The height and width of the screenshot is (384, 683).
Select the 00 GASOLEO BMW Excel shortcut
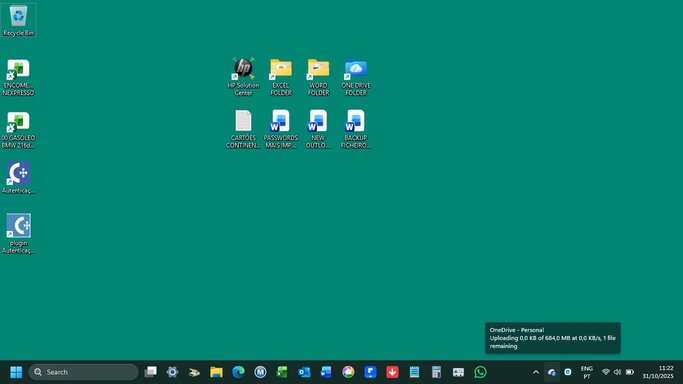pyautogui.click(x=18, y=130)
